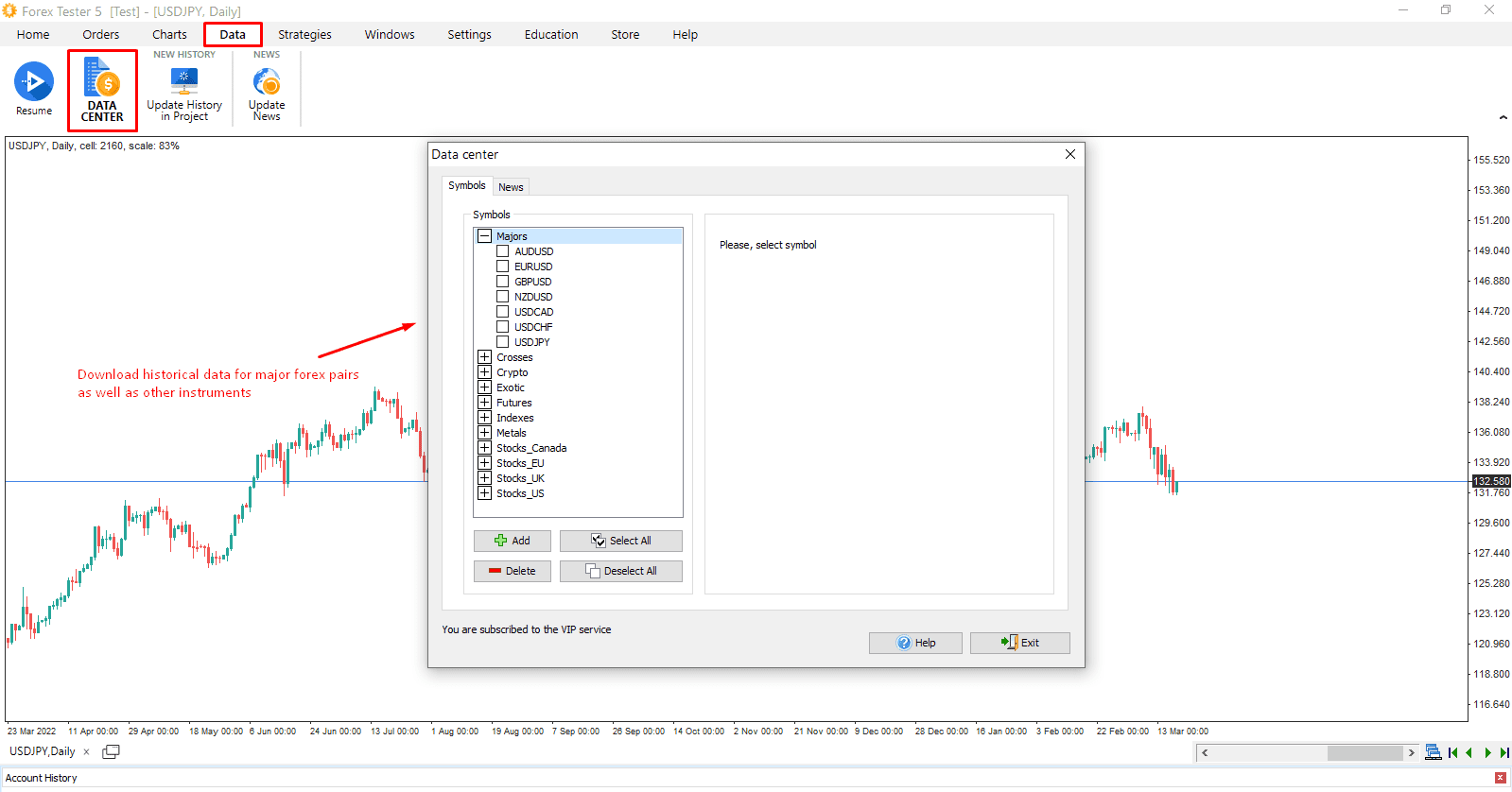Click the chart scrollbar right arrow

[x=1412, y=753]
